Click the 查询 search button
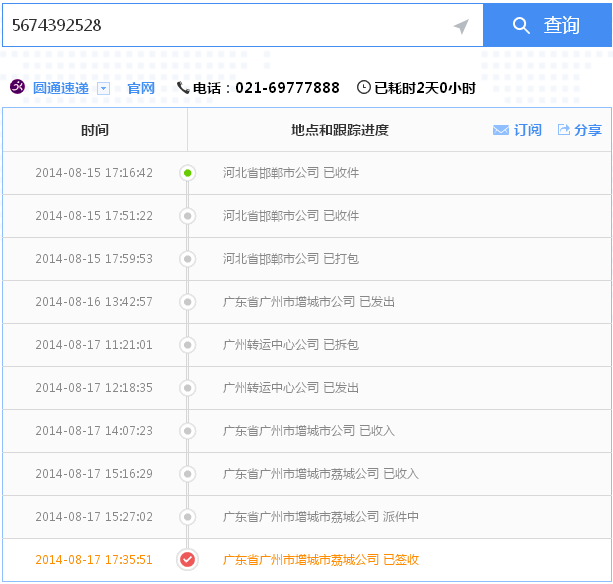This screenshot has height=584, width=613. (x=547, y=25)
